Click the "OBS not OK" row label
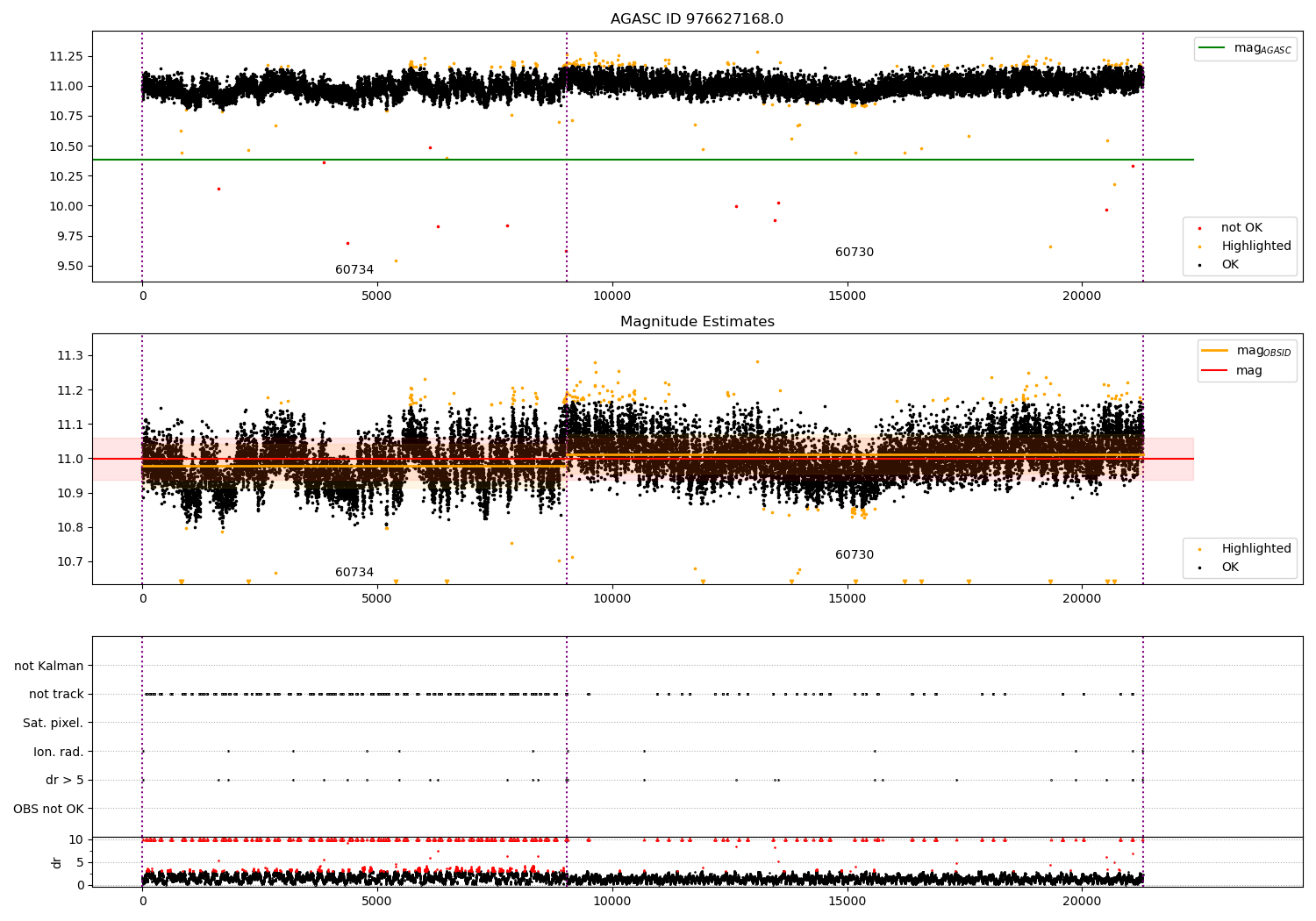The image size is (1316, 921). 49,810
